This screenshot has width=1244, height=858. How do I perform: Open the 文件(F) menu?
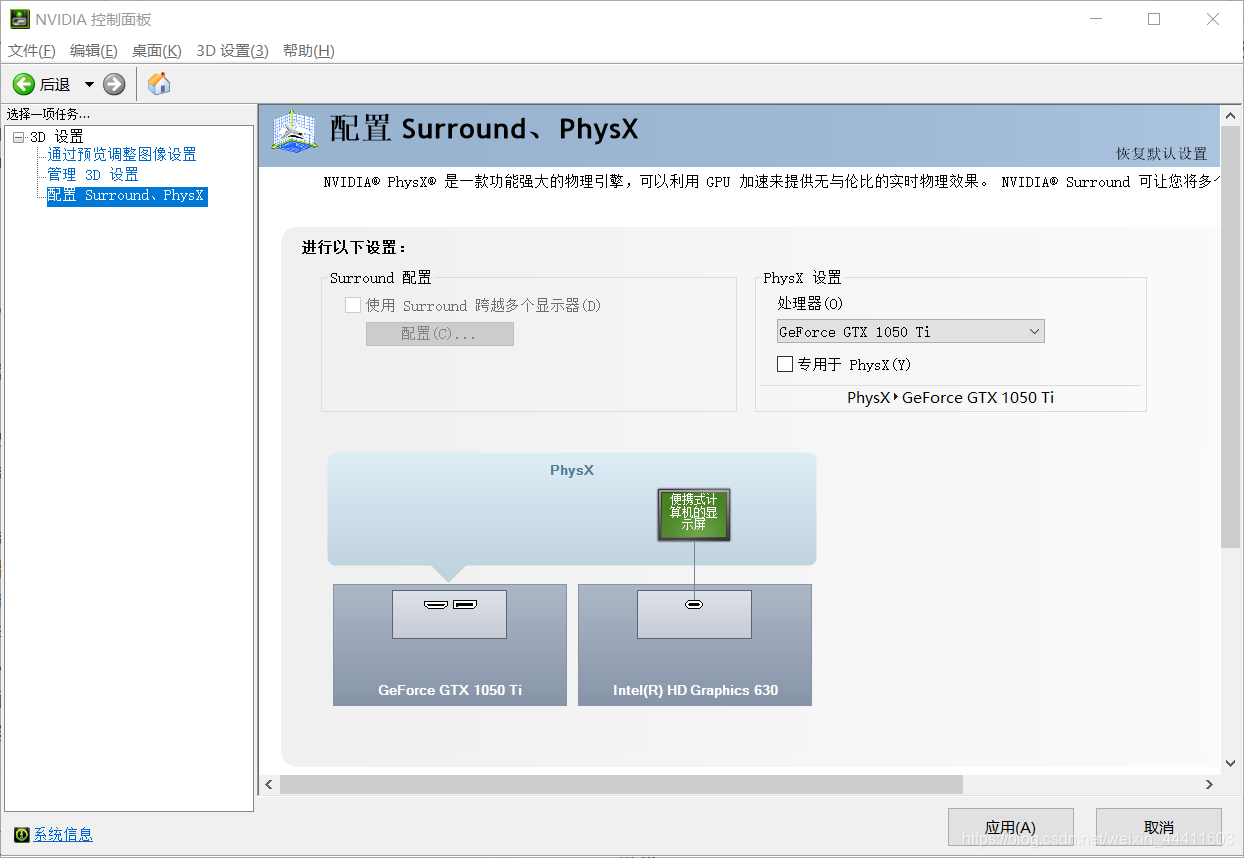(32, 51)
